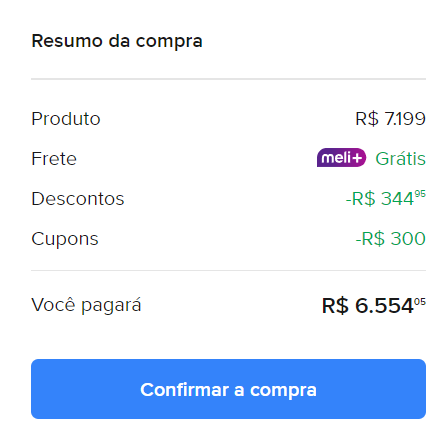446x442 pixels.
Task: Select the Resumo da compra heading
Action: tap(117, 41)
